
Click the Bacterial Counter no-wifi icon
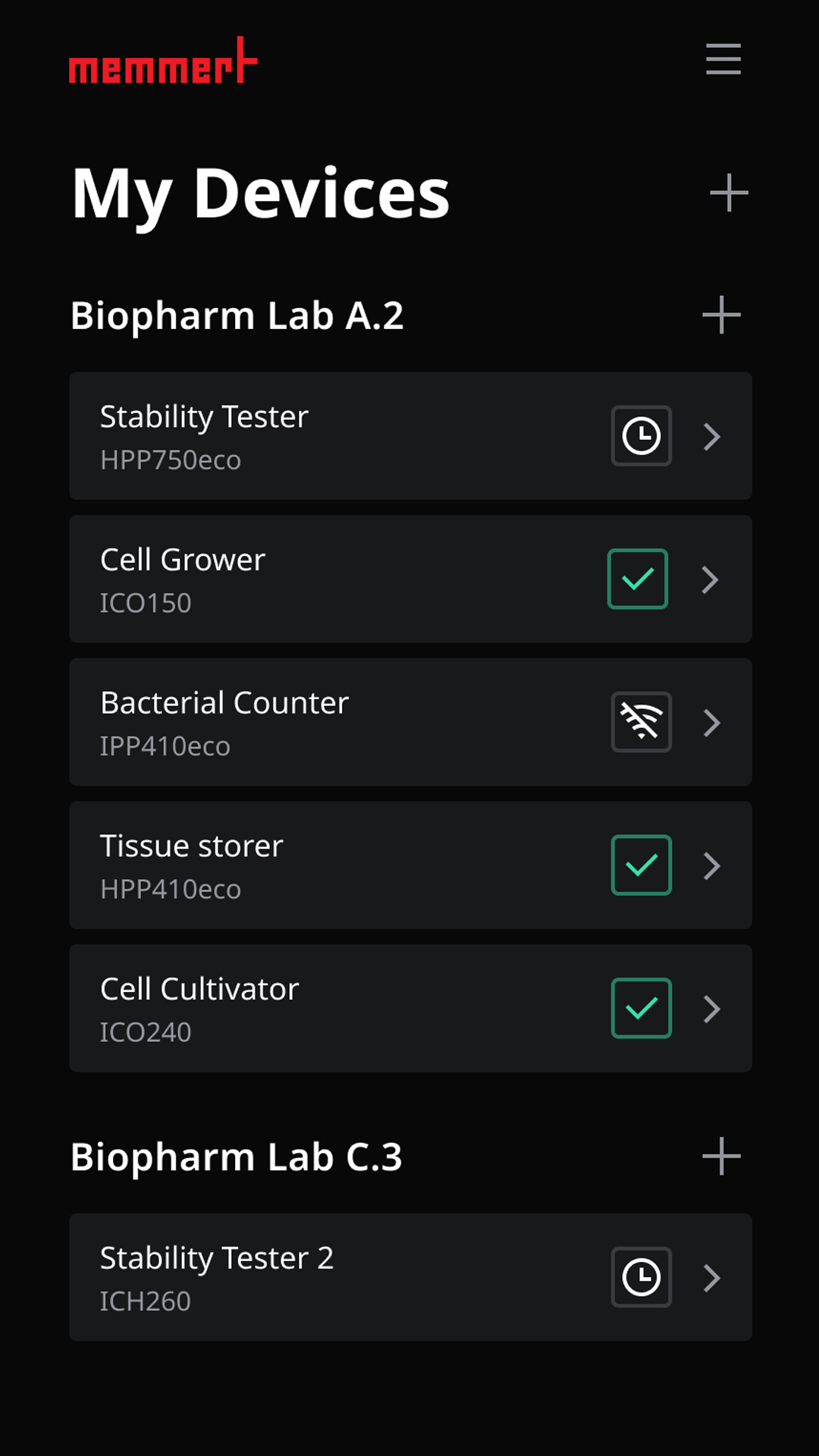(x=642, y=722)
